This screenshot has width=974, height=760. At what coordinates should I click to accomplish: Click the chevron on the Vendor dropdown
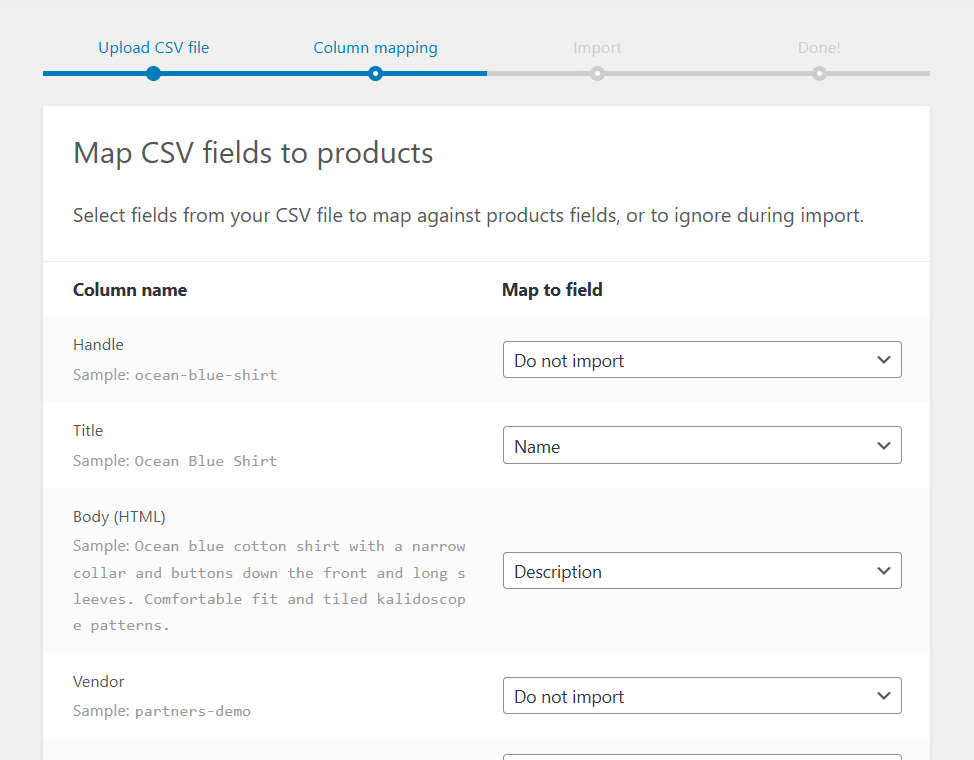(883, 695)
